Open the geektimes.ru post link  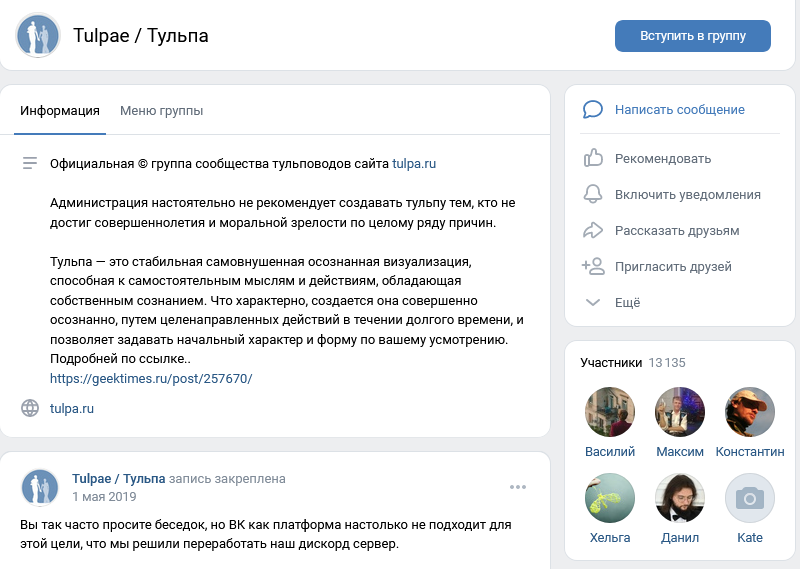[x=151, y=378]
